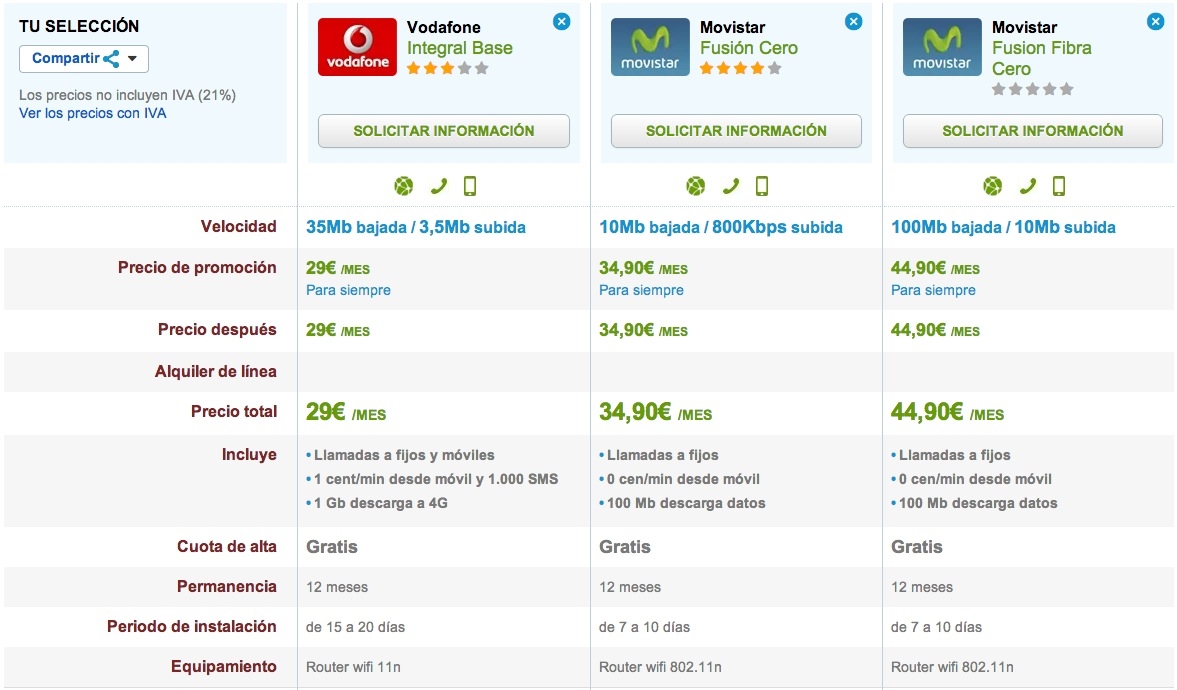Click the Vodafone Precio después 29€ /MES

coord(338,330)
